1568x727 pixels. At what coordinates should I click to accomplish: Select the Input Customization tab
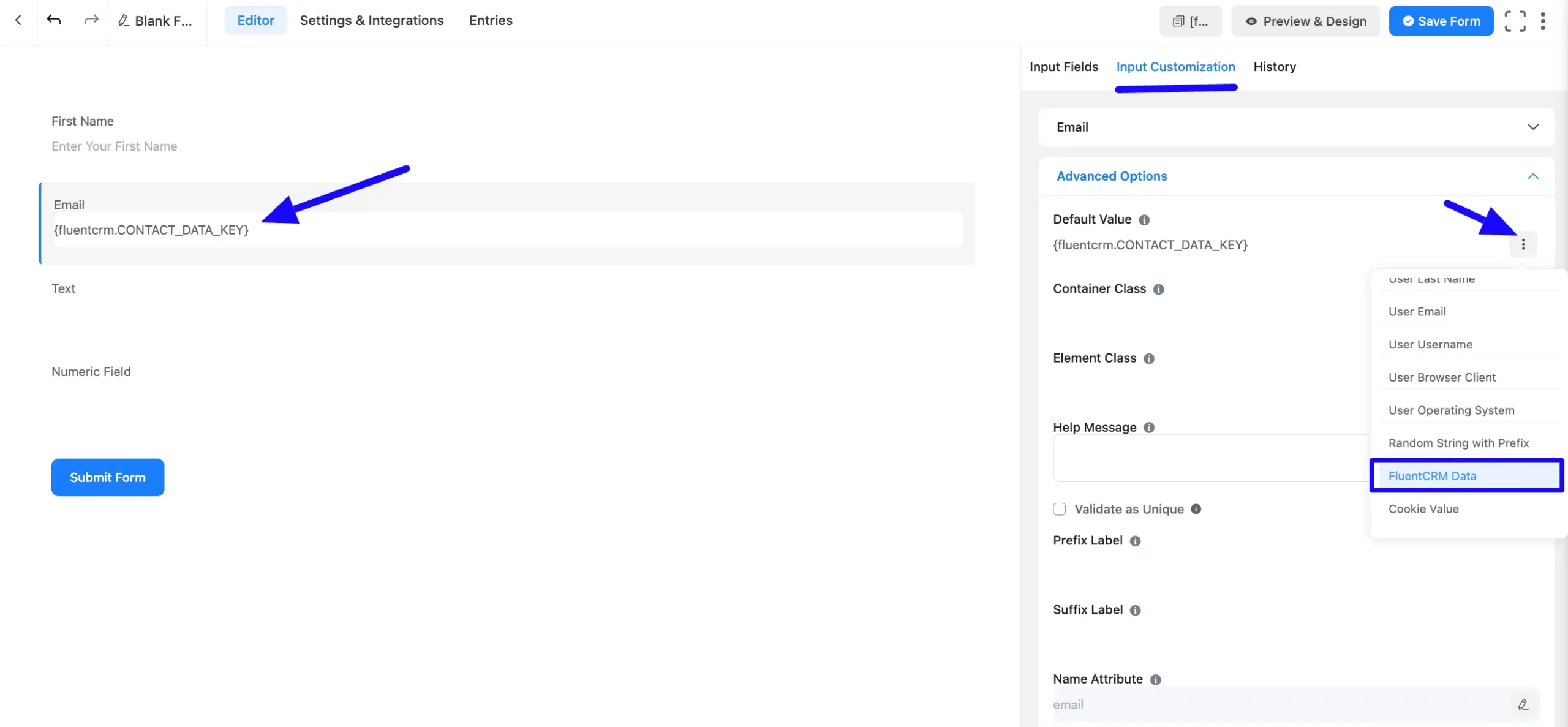click(x=1175, y=67)
